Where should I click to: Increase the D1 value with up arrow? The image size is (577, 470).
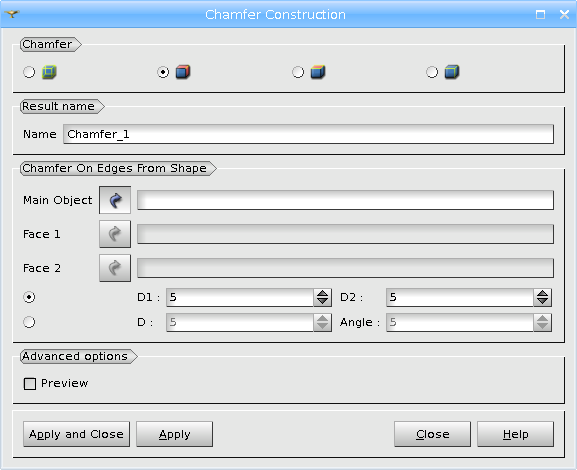[x=323, y=293]
